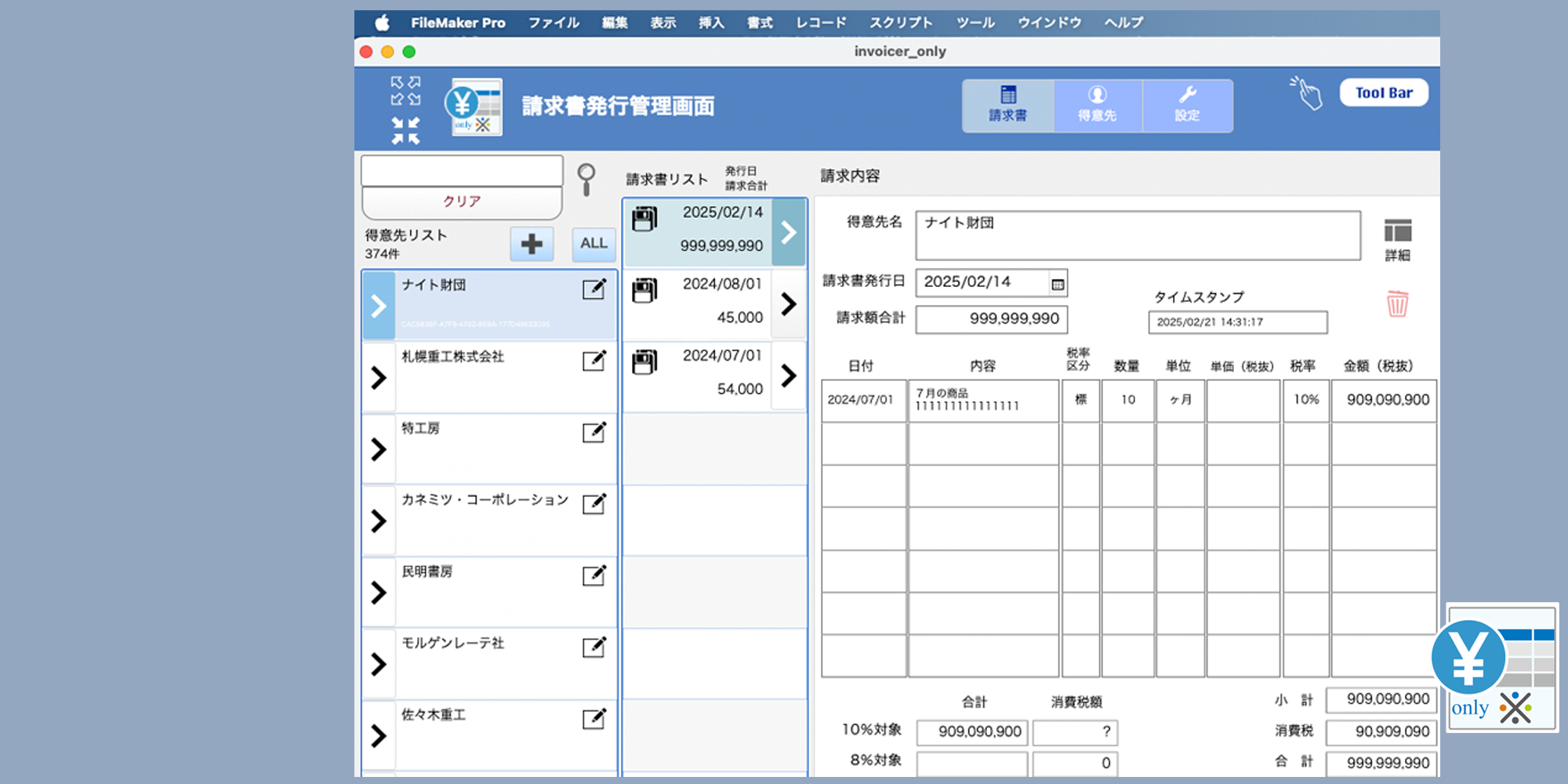Open the スクリプト menu in menu bar
1568x784 pixels.
click(x=900, y=23)
